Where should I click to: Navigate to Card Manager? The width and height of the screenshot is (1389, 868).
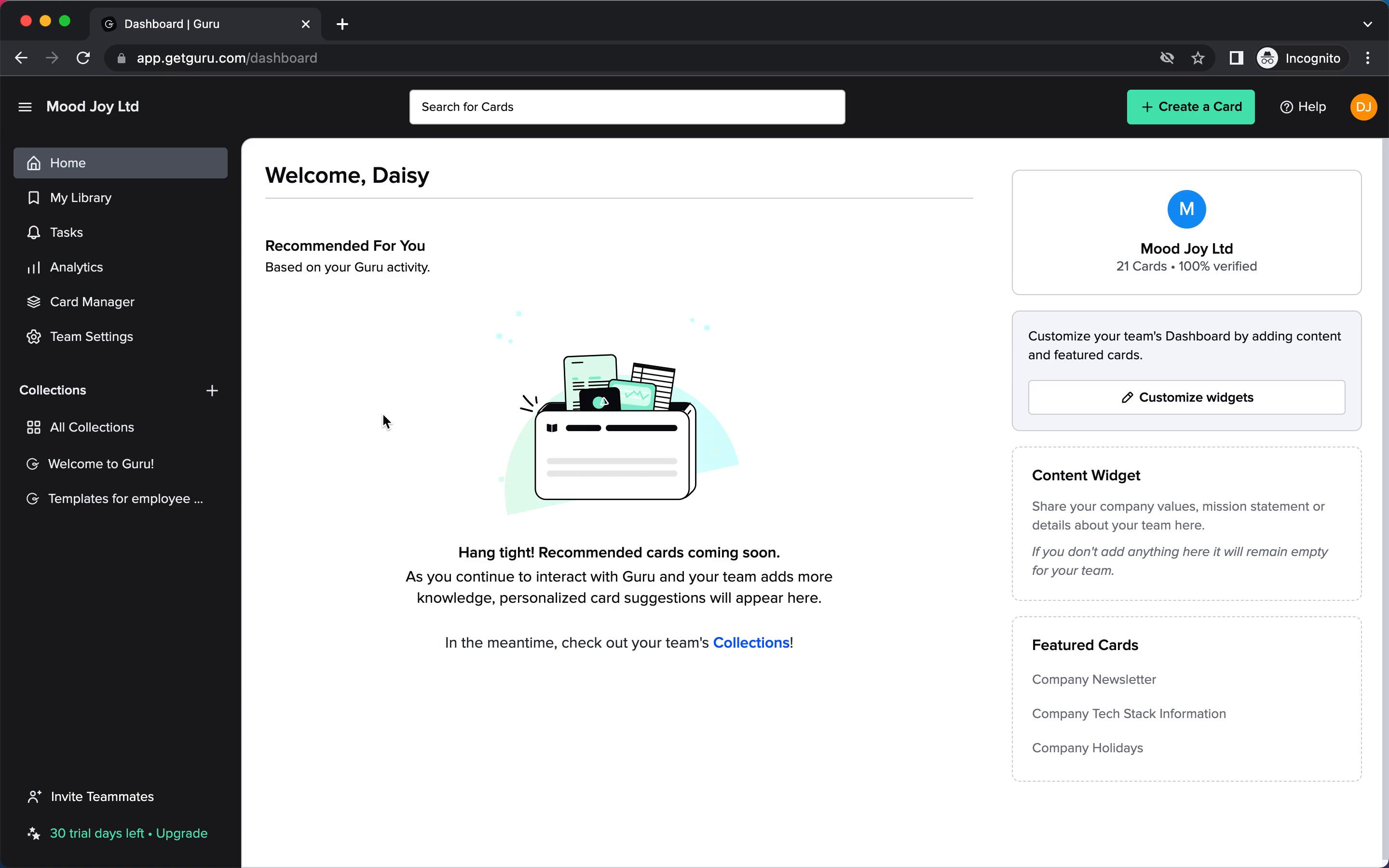click(92, 301)
